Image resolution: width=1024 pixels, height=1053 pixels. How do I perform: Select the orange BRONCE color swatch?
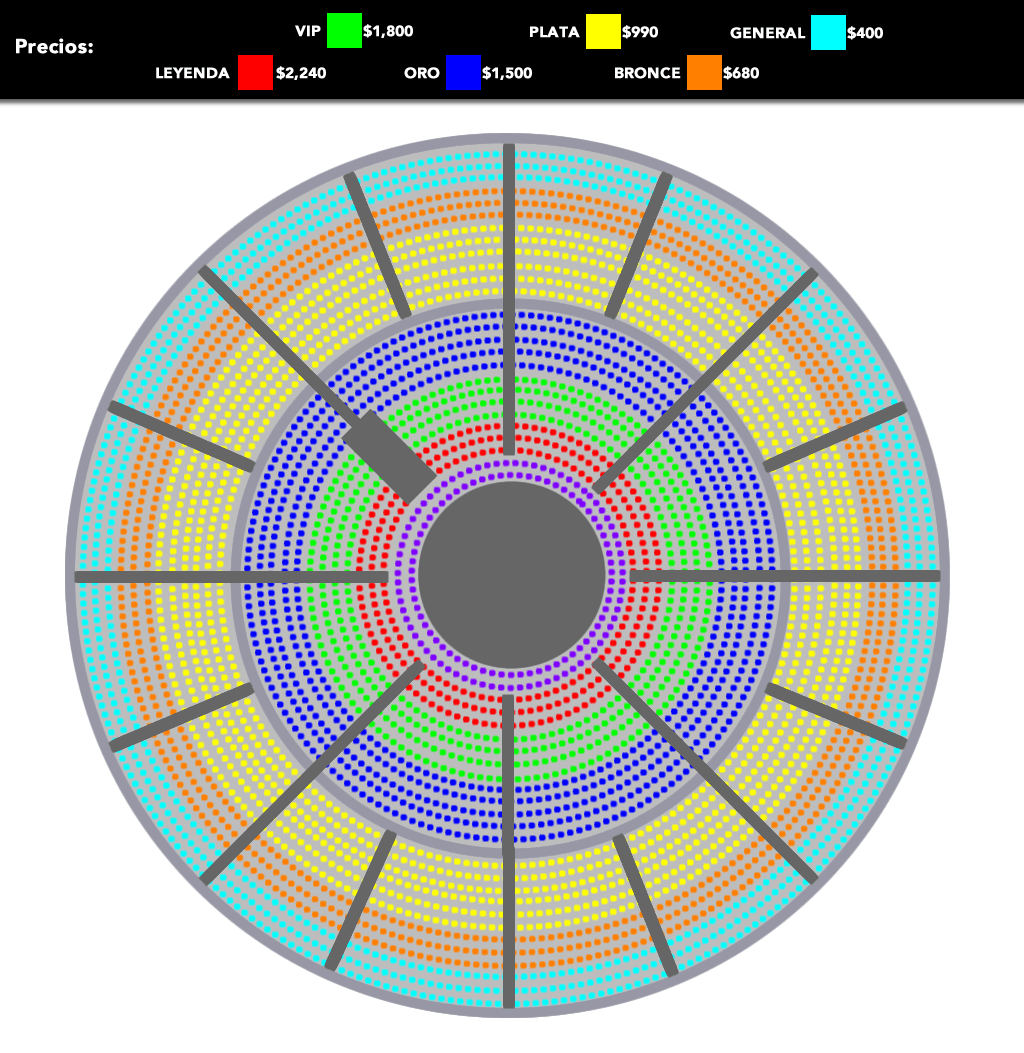[704, 73]
